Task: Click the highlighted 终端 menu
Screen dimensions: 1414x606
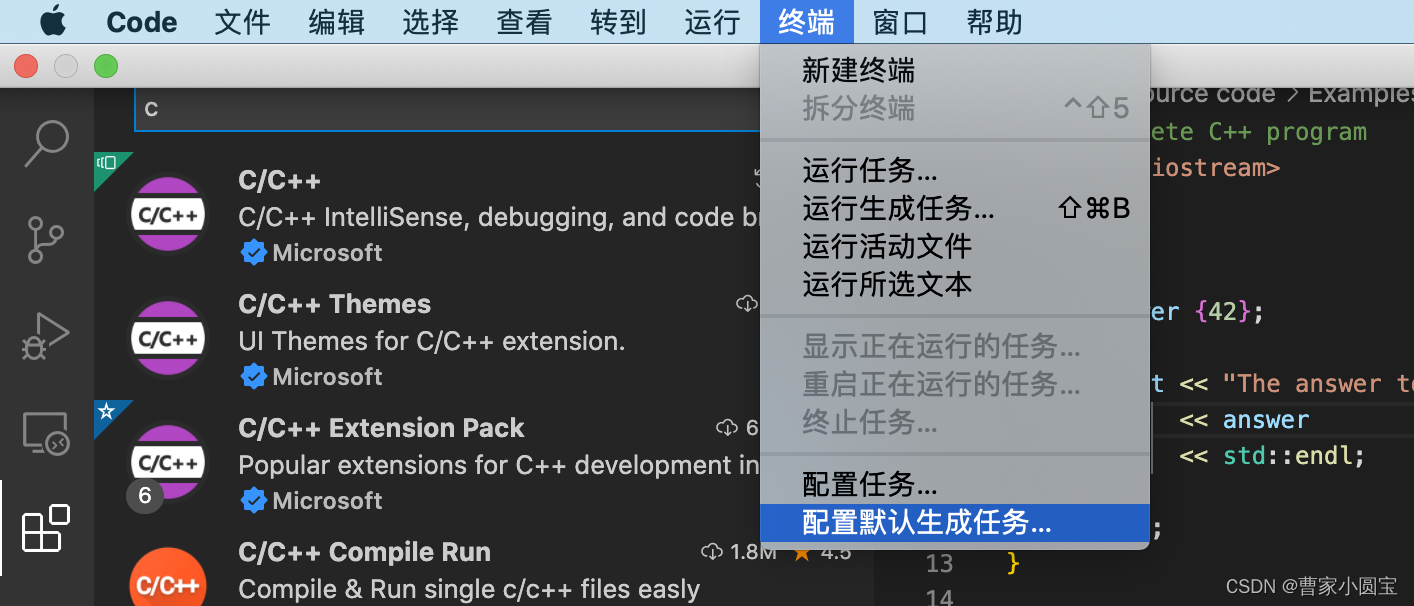Action: coord(807,21)
